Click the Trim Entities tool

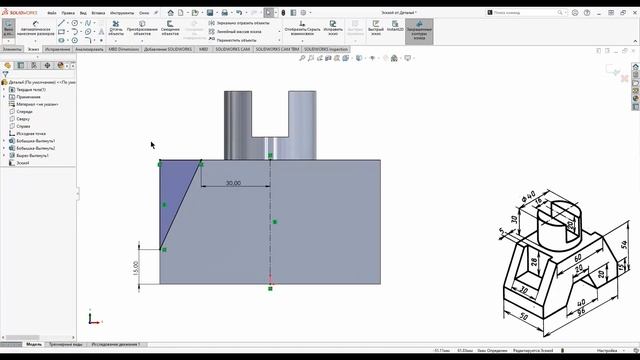click(x=116, y=28)
